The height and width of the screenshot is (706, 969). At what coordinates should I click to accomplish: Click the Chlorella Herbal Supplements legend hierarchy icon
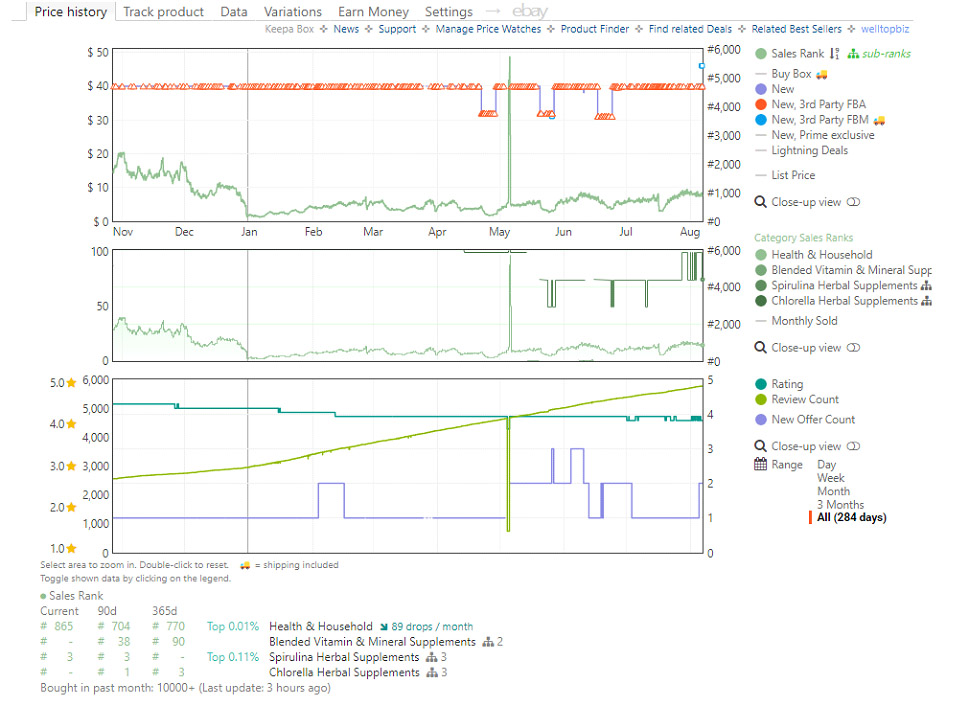[x=926, y=301]
